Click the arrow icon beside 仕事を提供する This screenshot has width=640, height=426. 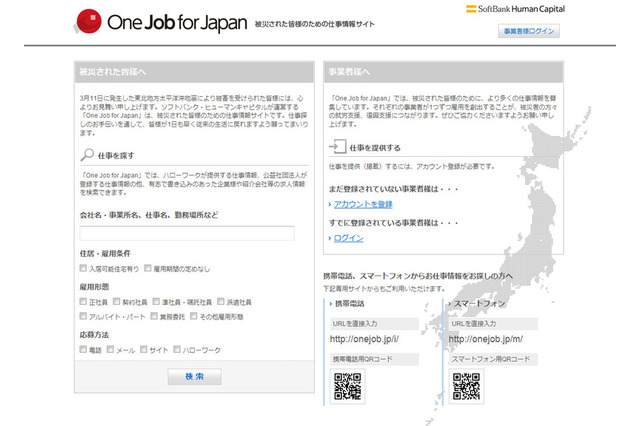pos(338,146)
